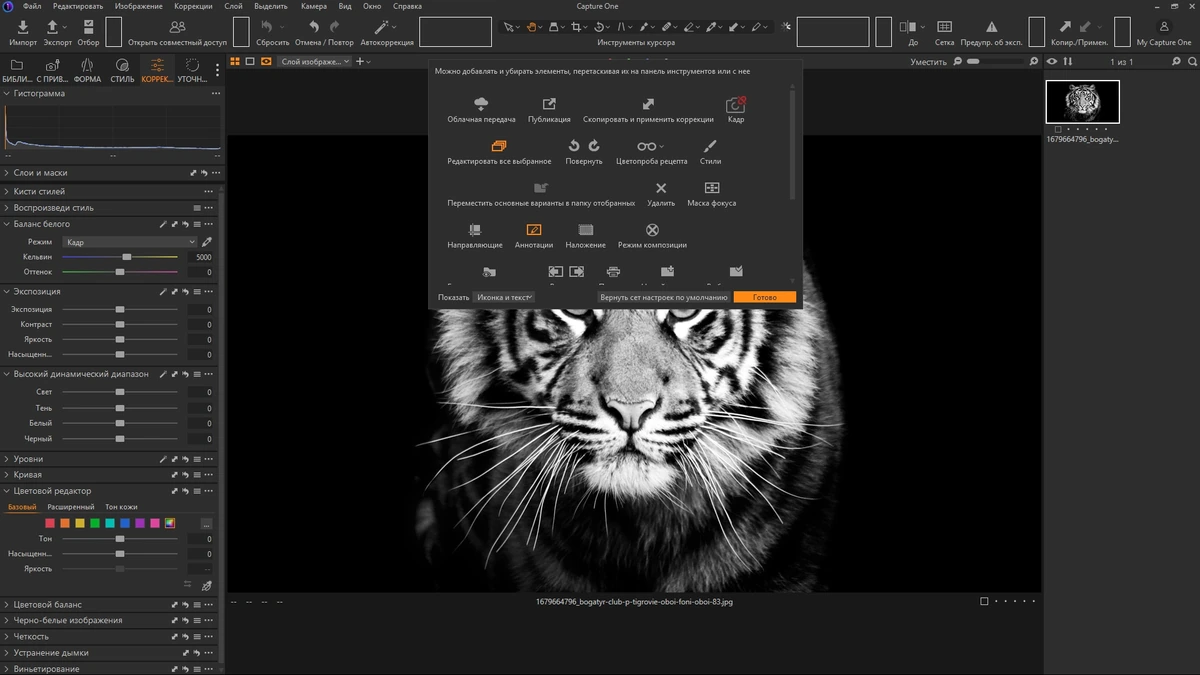Screen dimensions: 1200x675
Task: Click the Копир./Примен. copy arrow
Action: point(1065,27)
